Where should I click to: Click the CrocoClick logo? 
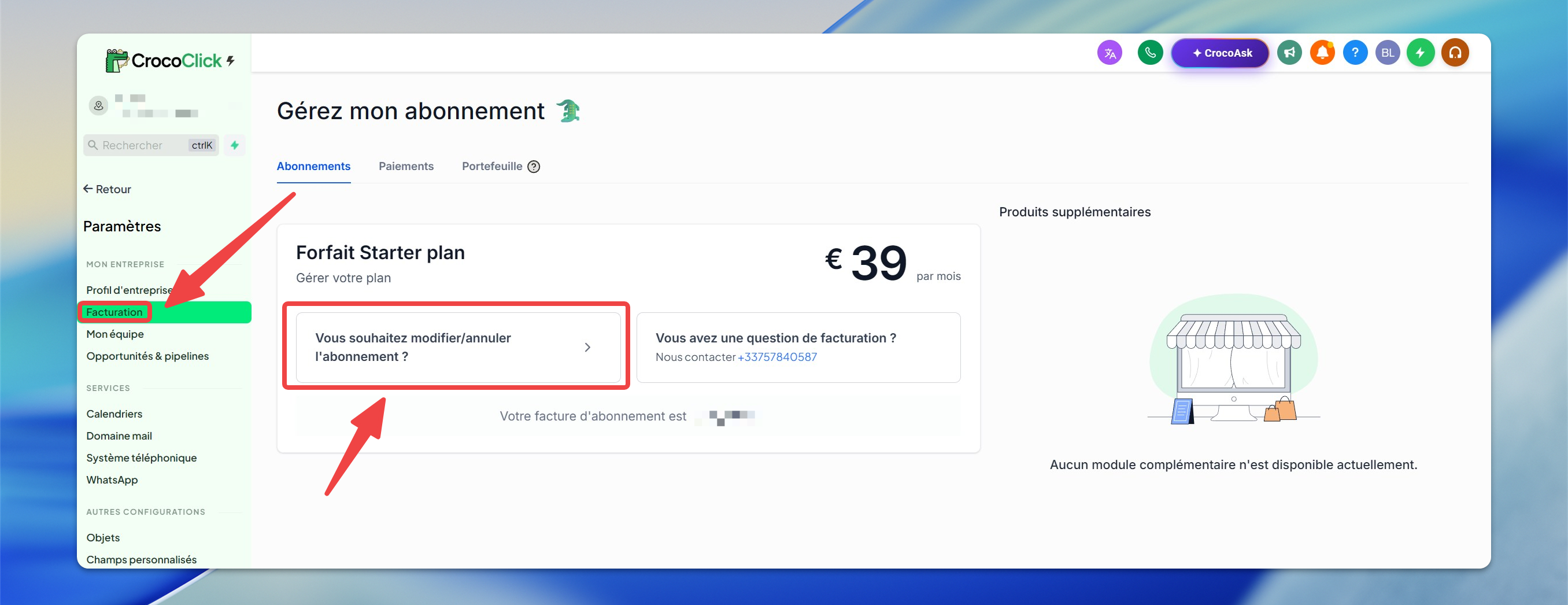point(170,60)
